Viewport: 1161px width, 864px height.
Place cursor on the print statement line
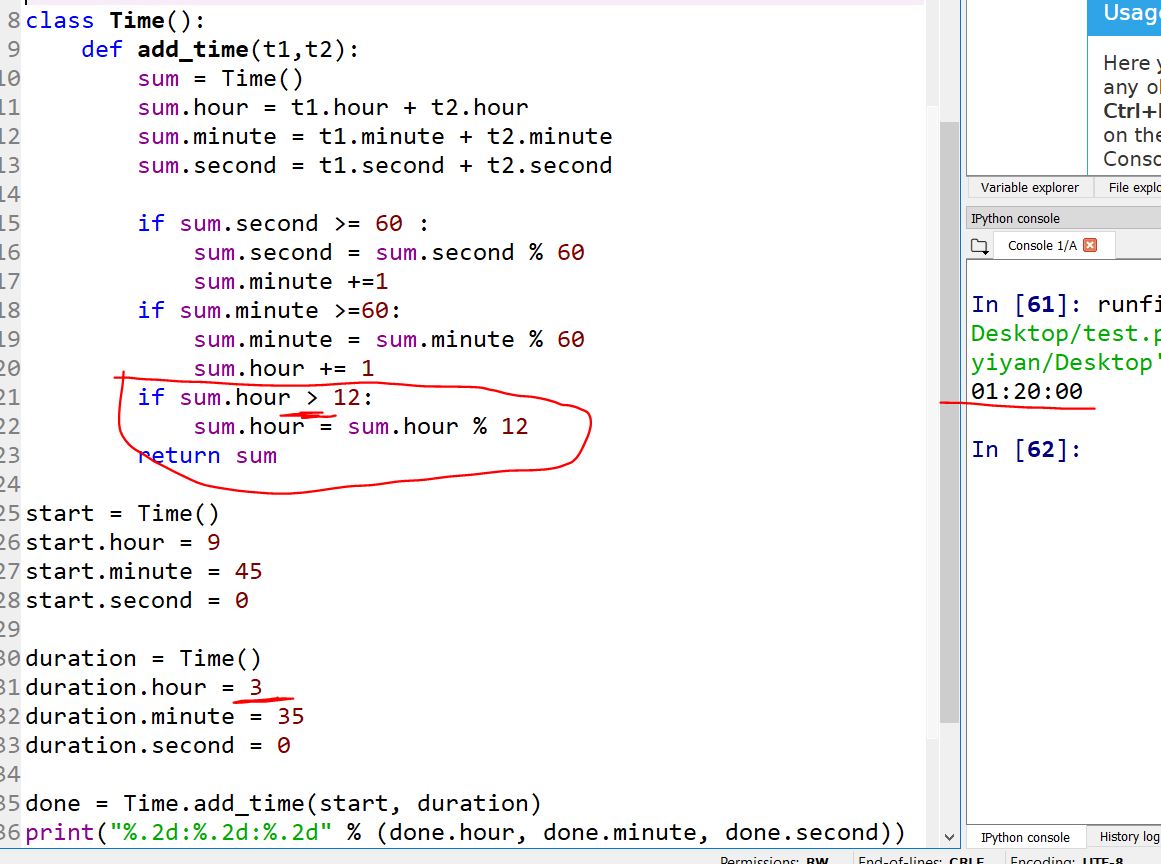(x=465, y=832)
